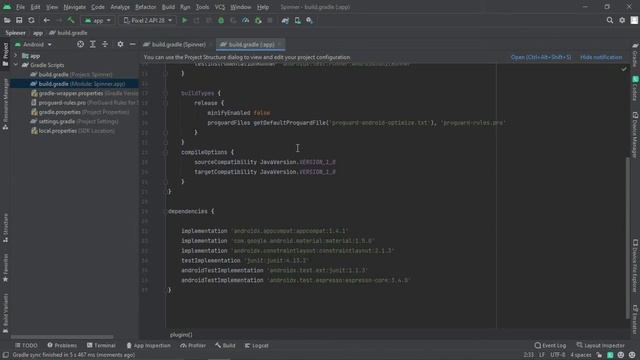Toggle the Resource Manager side panel
The image size is (640, 360).
pos(5,104)
